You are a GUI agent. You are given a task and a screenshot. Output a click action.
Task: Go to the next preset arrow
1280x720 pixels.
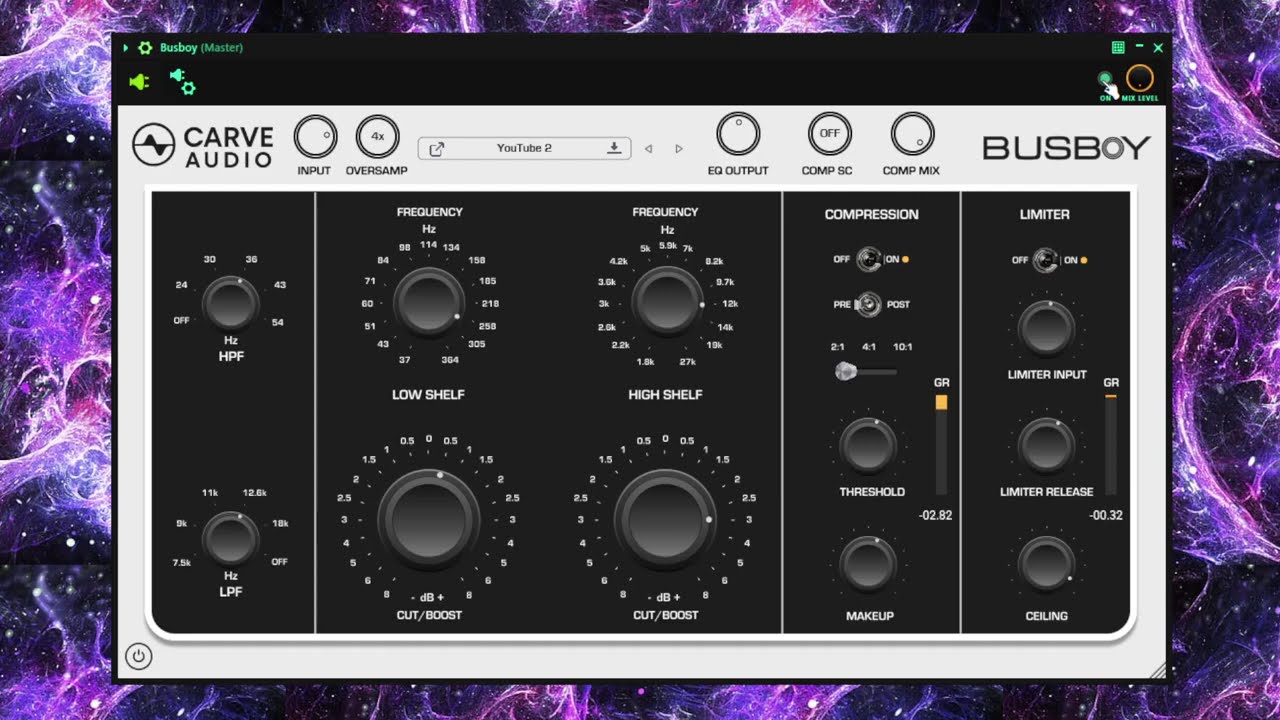click(679, 149)
